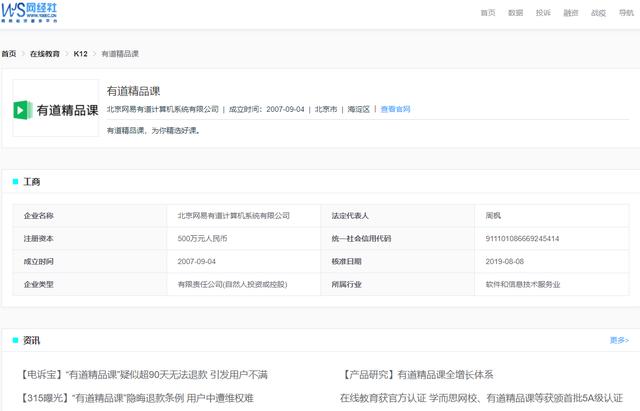The width and height of the screenshot is (640, 411).
Task: Click the credit code 911101086669245414
Action: click(522, 238)
